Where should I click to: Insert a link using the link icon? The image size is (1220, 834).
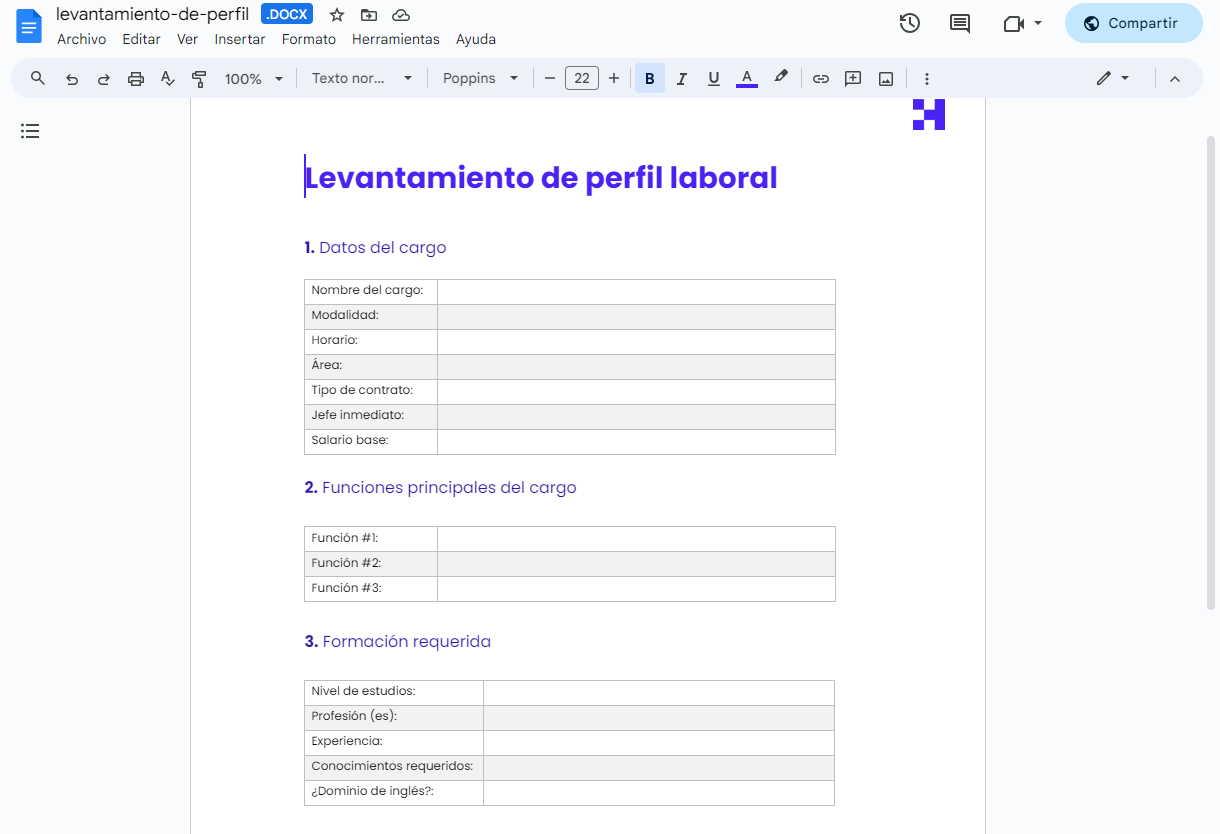click(x=820, y=77)
